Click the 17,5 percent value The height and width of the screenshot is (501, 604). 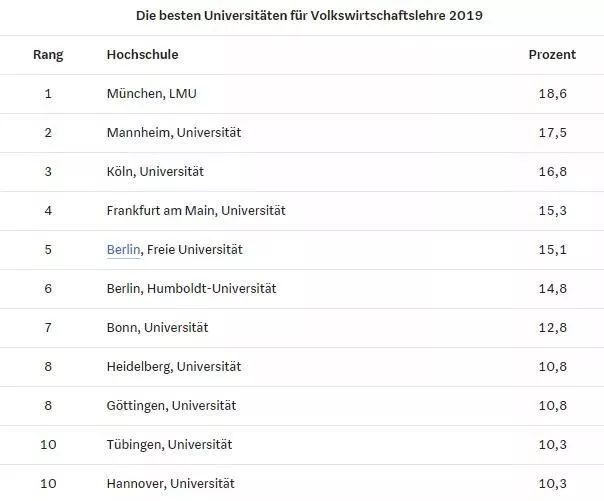[x=552, y=133]
